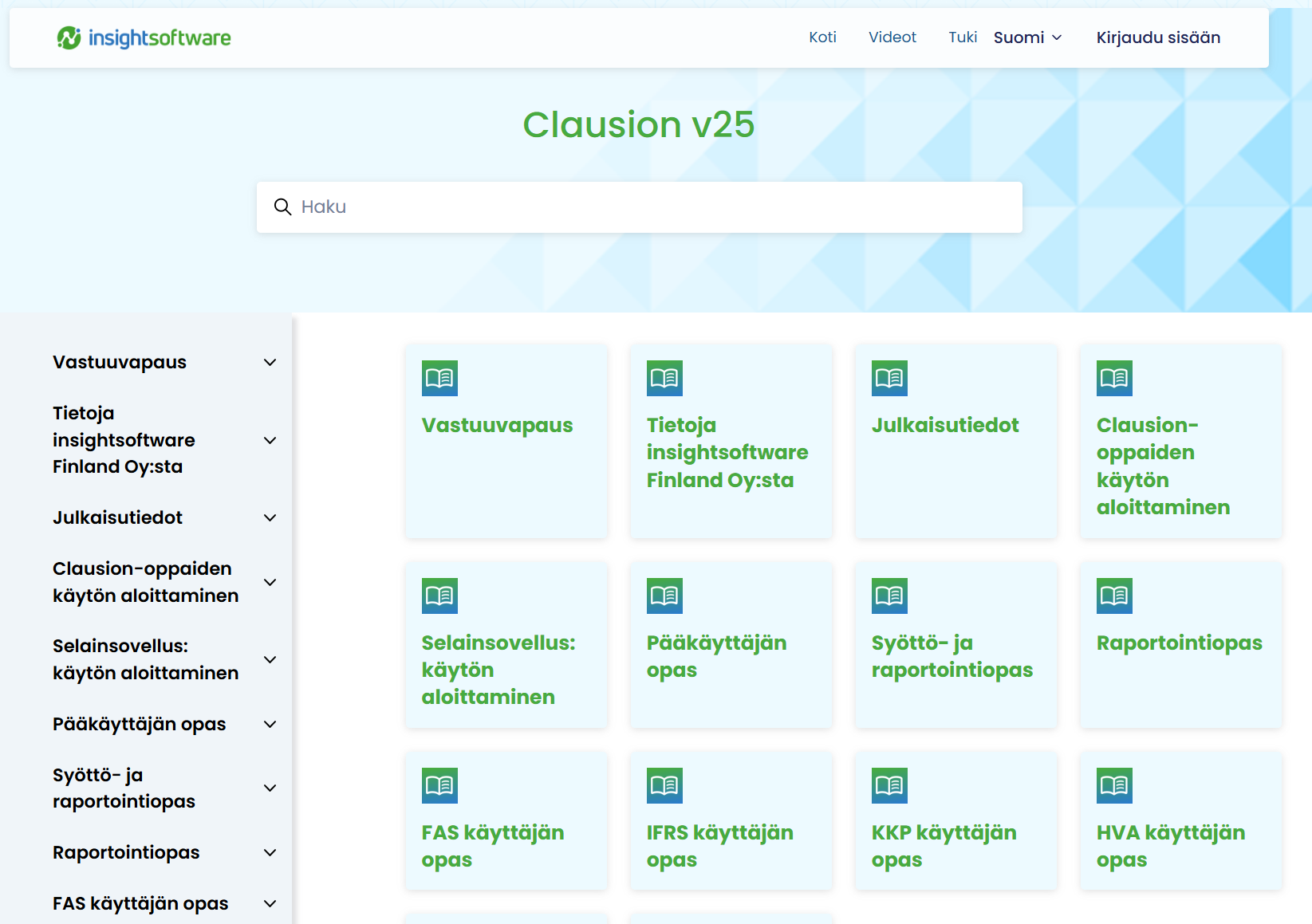This screenshot has width=1312, height=924.
Task: Click the book icon on Julkaisutiedot card
Action: (889, 378)
